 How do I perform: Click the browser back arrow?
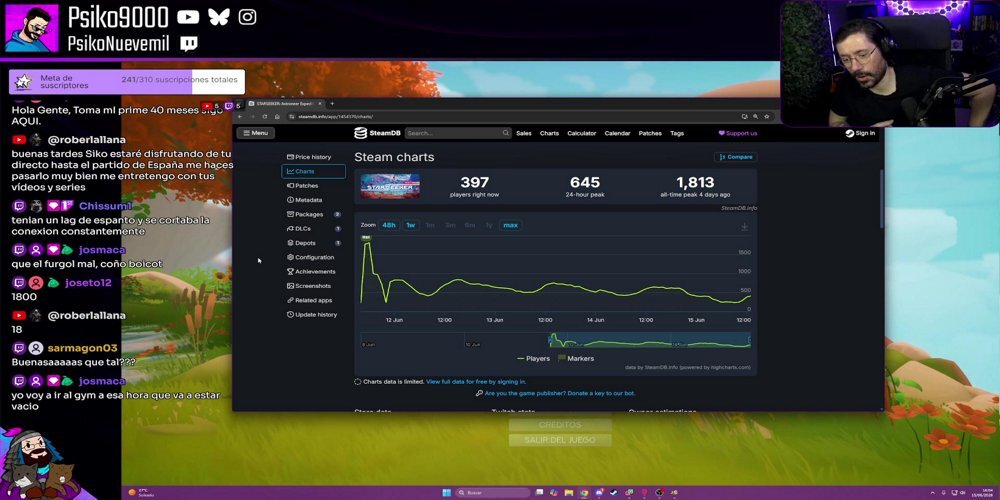[x=240, y=117]
